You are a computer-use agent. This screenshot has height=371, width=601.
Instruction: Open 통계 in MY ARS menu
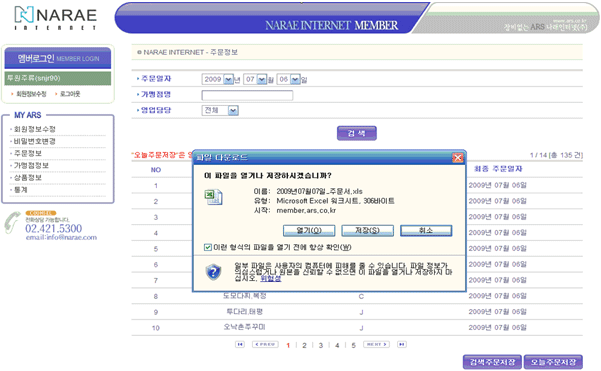coord(21,190)
